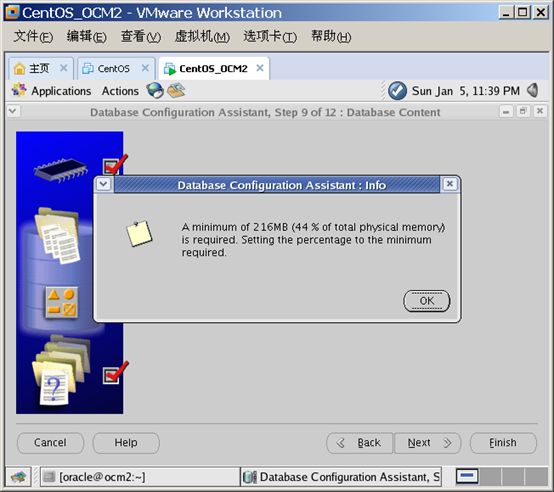Click Next to continue

428,443
